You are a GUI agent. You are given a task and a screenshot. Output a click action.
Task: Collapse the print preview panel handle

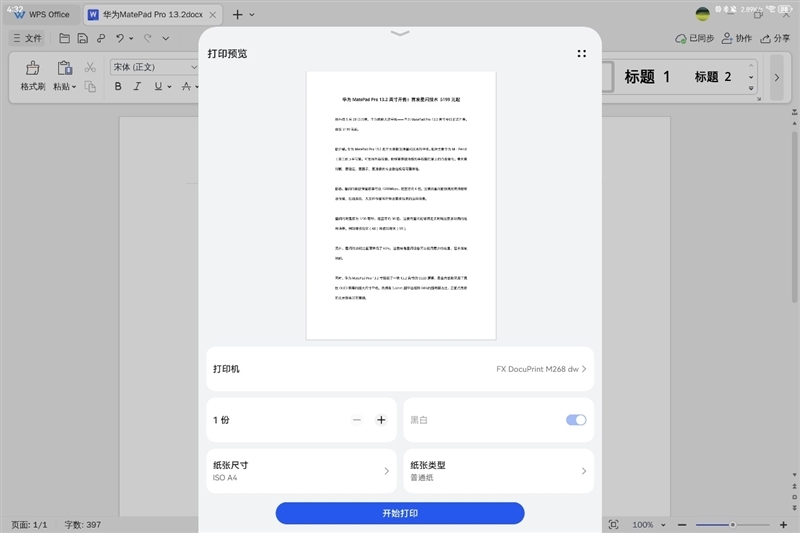tap(400, 33)
